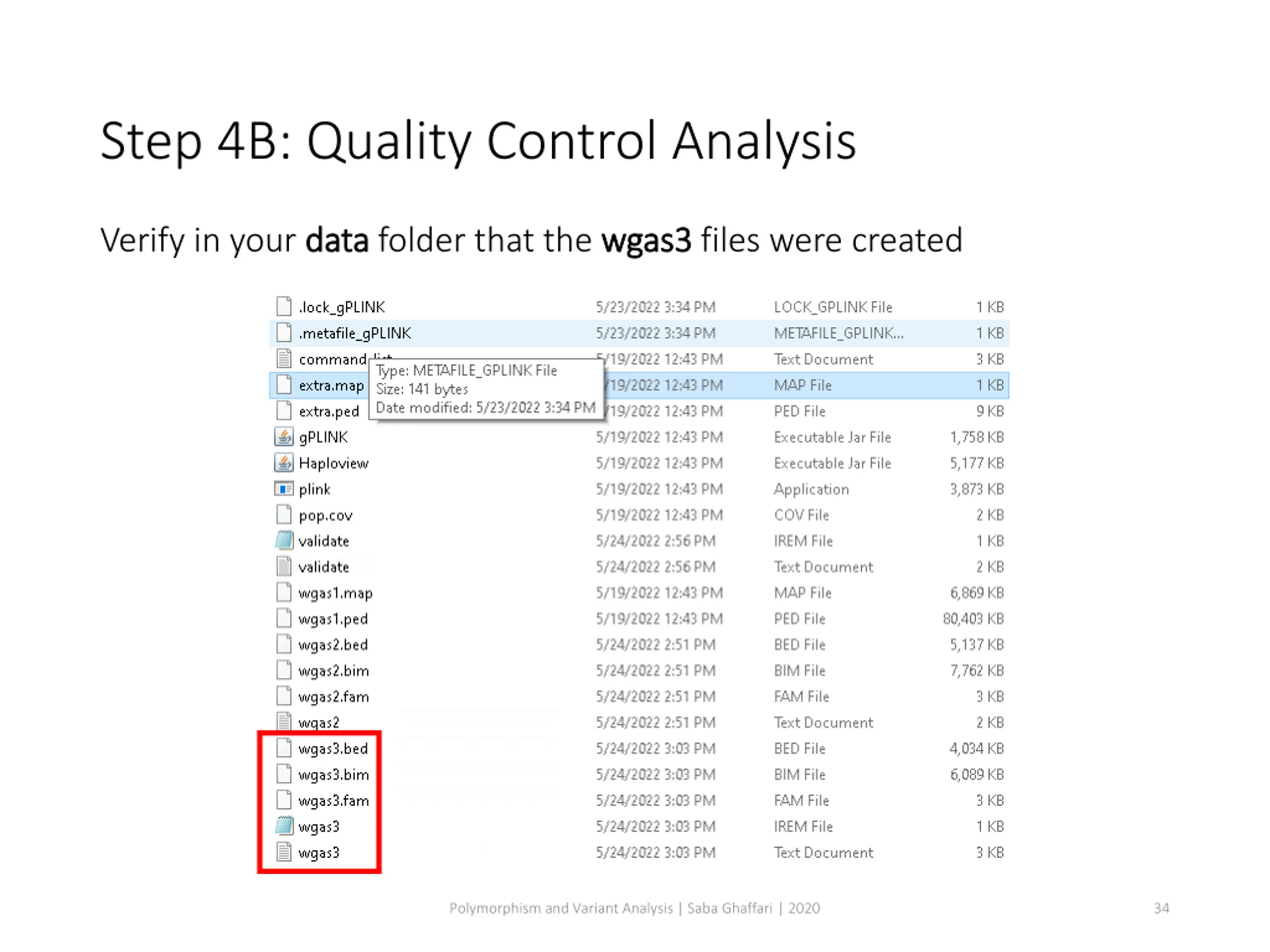1270x952 pixels.
Task: Select the extra.ped file name
Action: click(x=329, y=412)
